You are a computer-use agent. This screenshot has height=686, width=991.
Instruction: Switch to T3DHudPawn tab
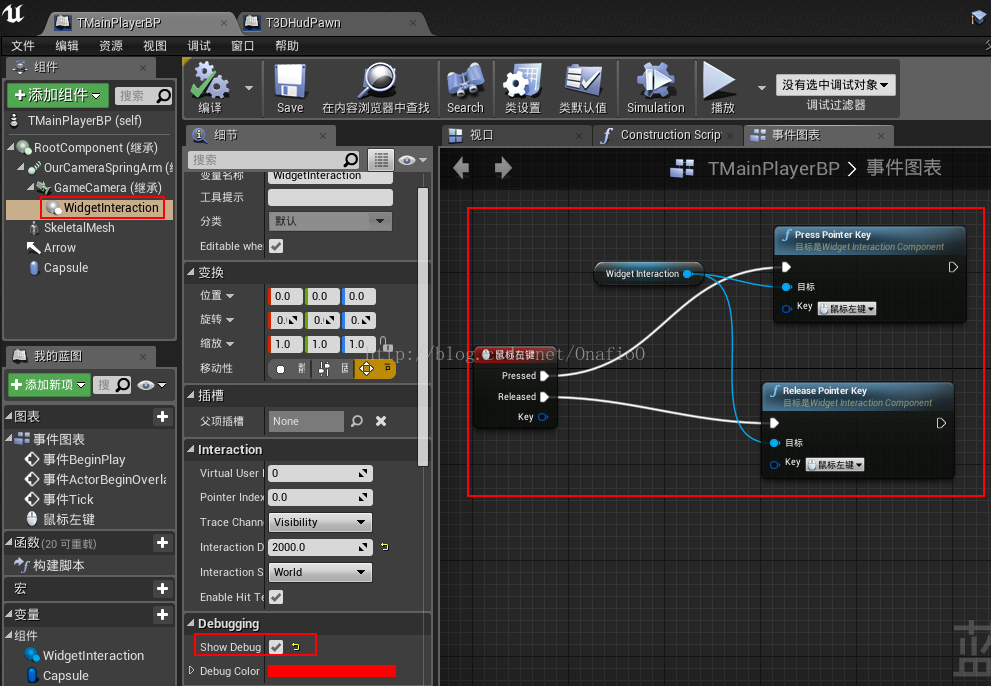pos(331,23)
